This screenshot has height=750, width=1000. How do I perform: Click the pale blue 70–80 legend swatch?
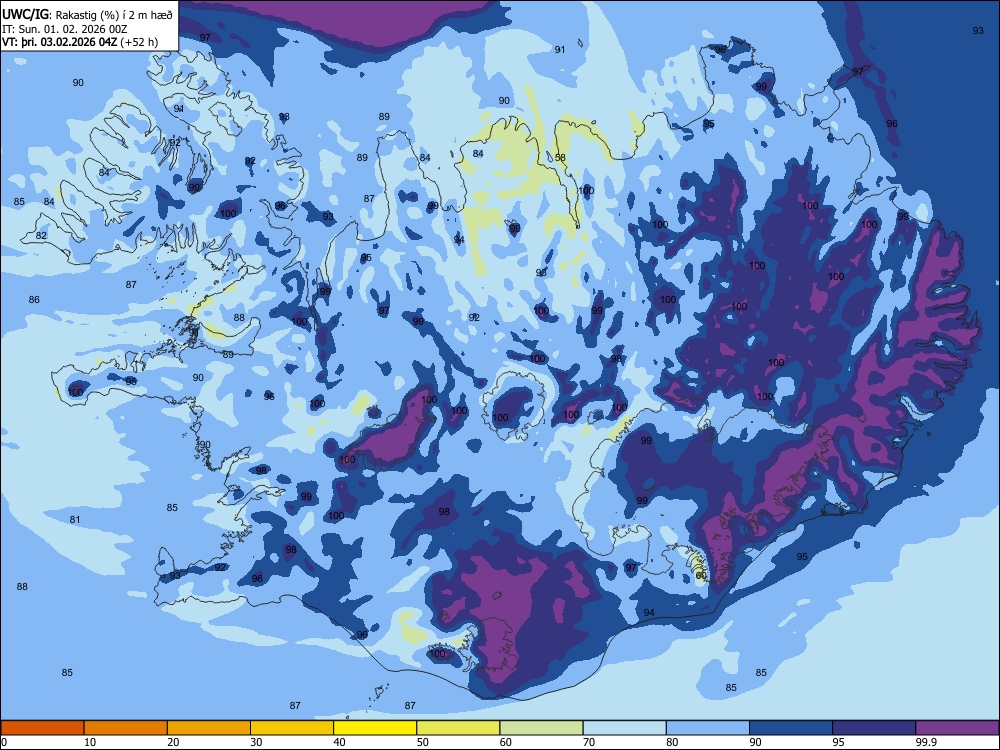[624, 728]
